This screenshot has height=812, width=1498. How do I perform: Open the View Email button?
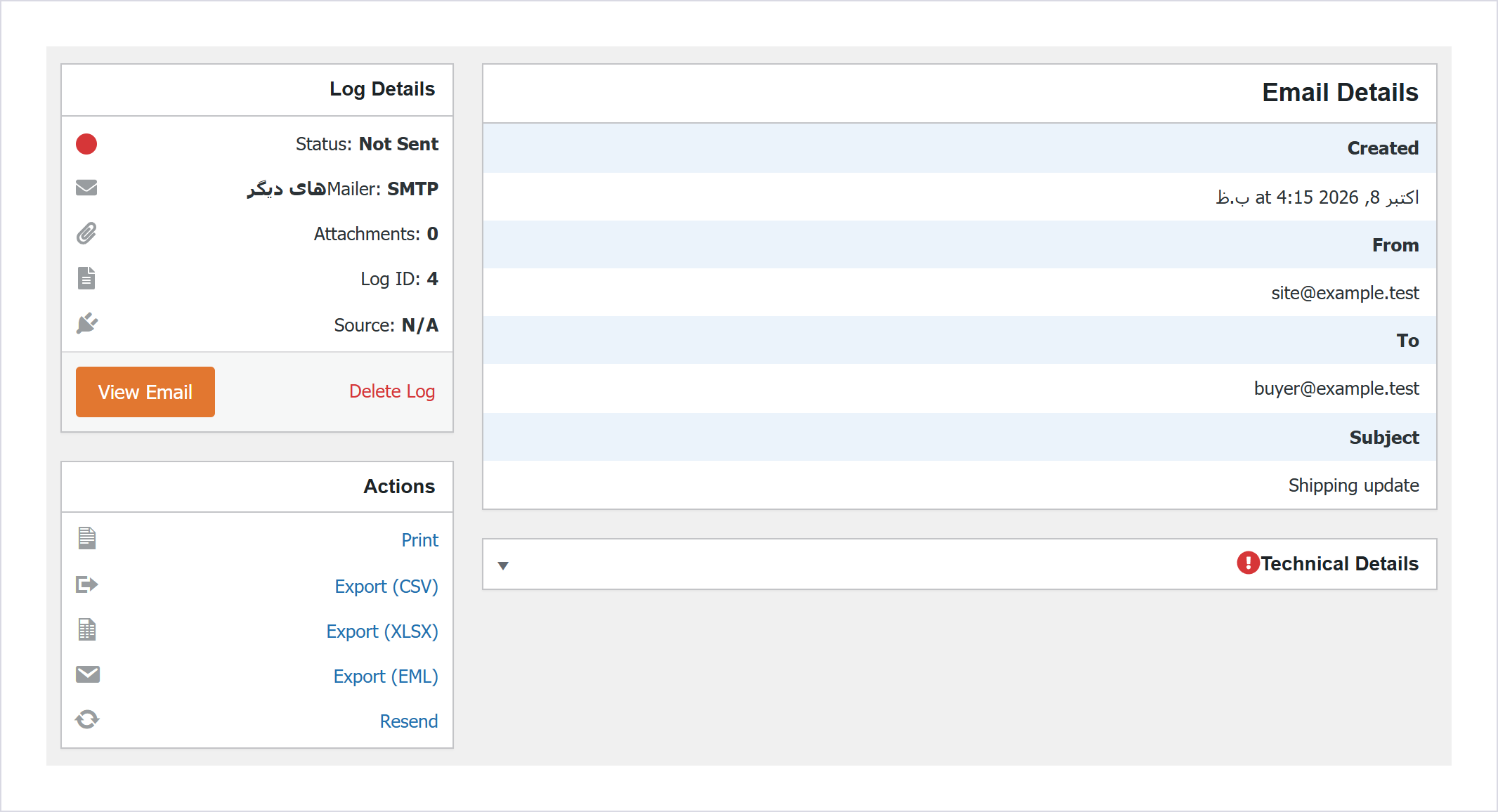point(145,392)
